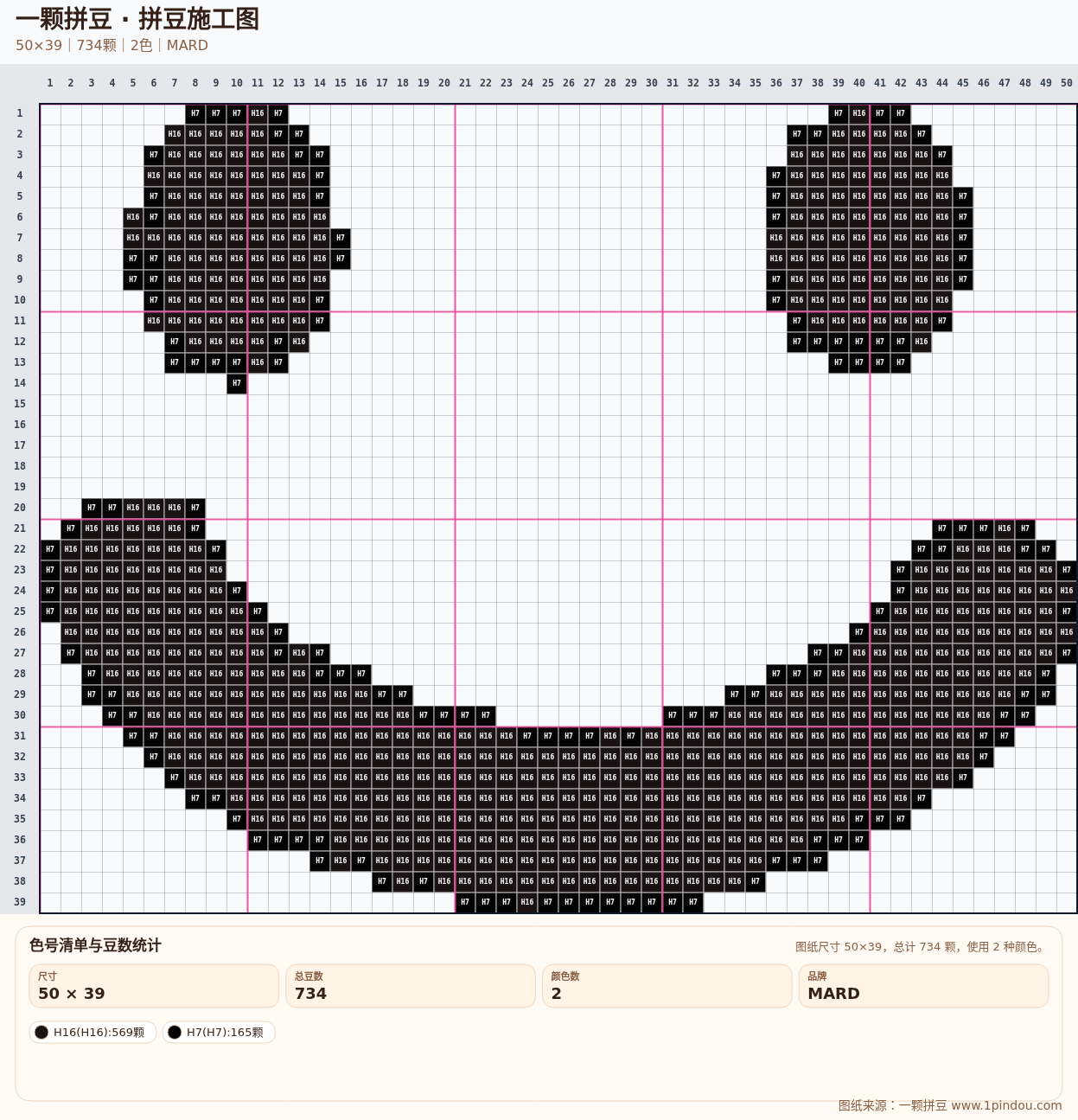Click the black H16 color swatch circle
The height and width of the screenshot is (1120, 1078).
[41, 1032]
